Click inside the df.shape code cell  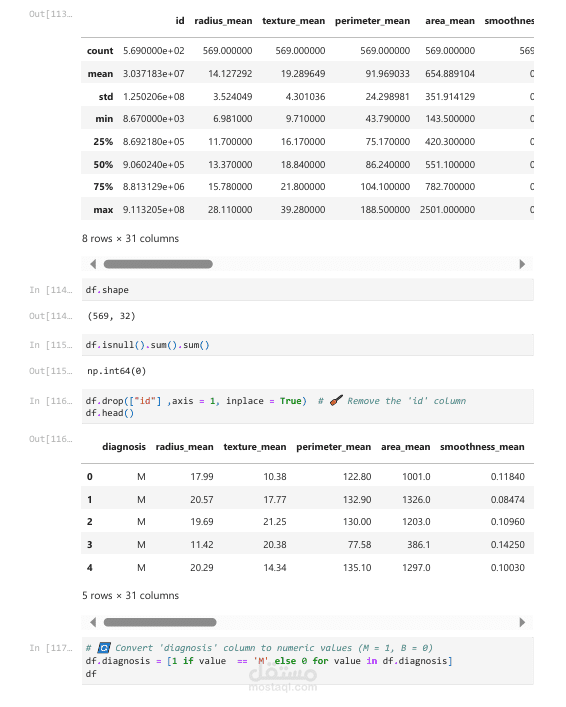click(308, 290)
